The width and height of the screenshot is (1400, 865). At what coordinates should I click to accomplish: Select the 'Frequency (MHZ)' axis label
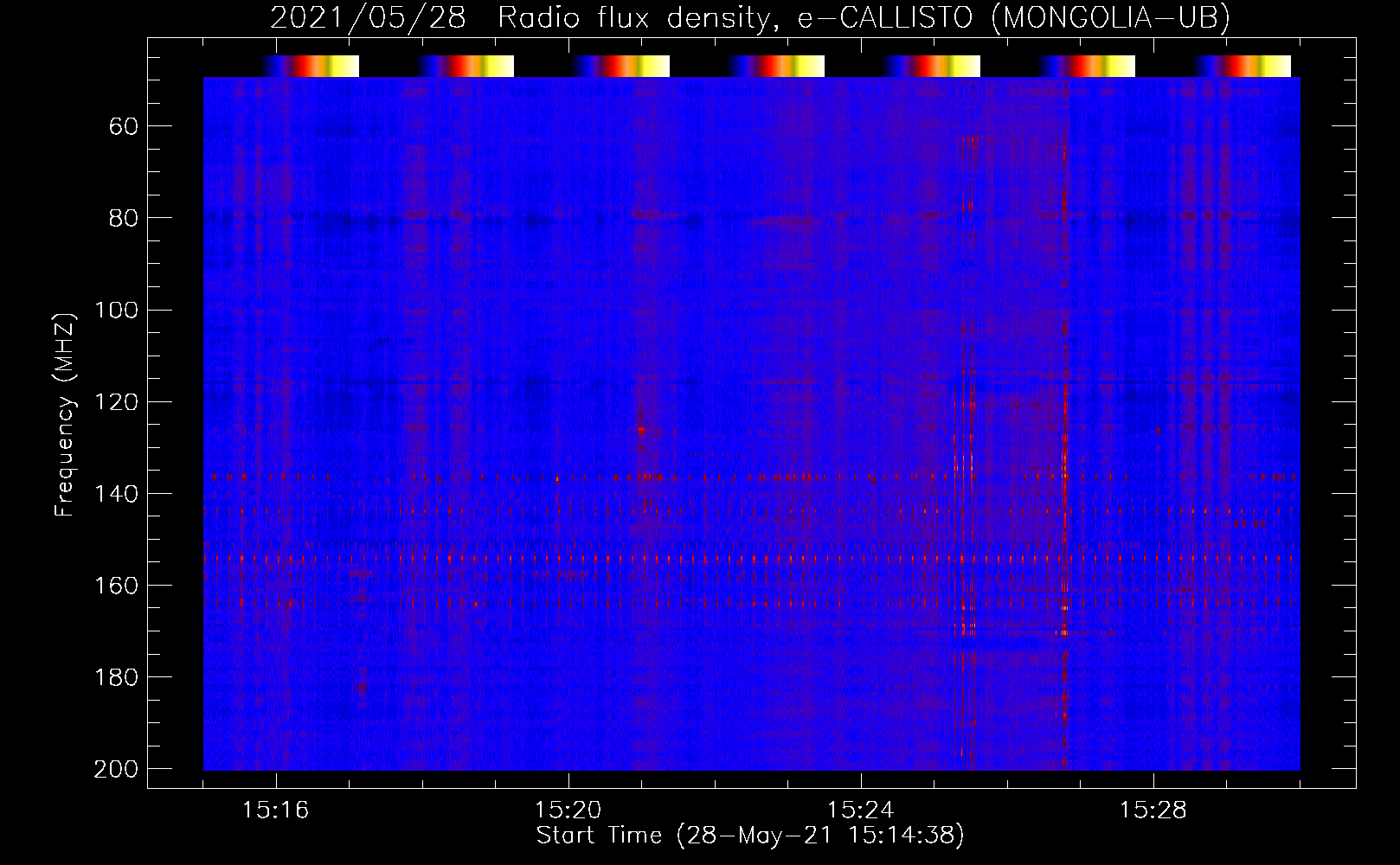pyautogui.click(x=65, y=414)
